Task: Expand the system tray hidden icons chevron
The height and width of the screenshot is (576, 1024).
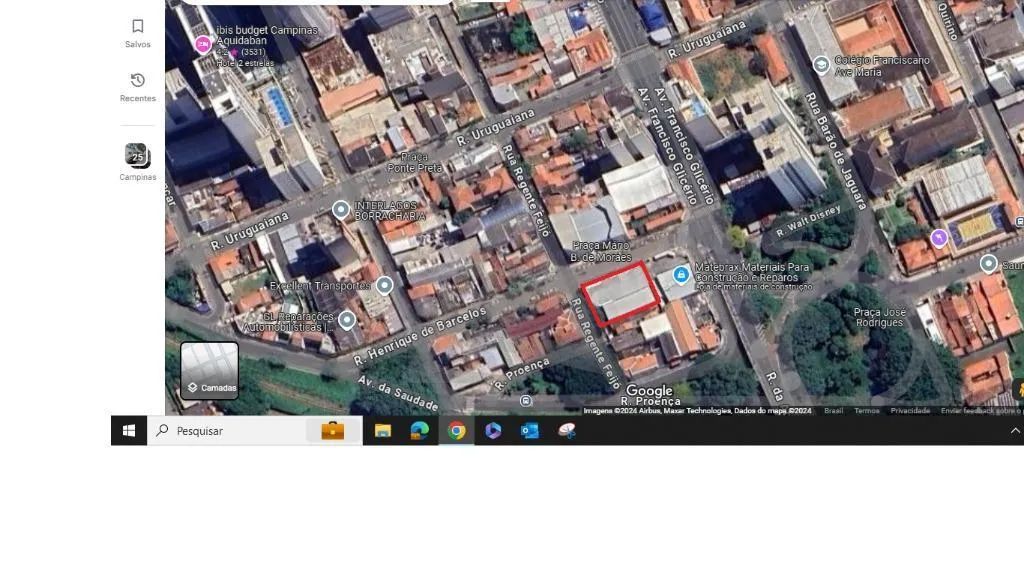Action: [1015, 430]
